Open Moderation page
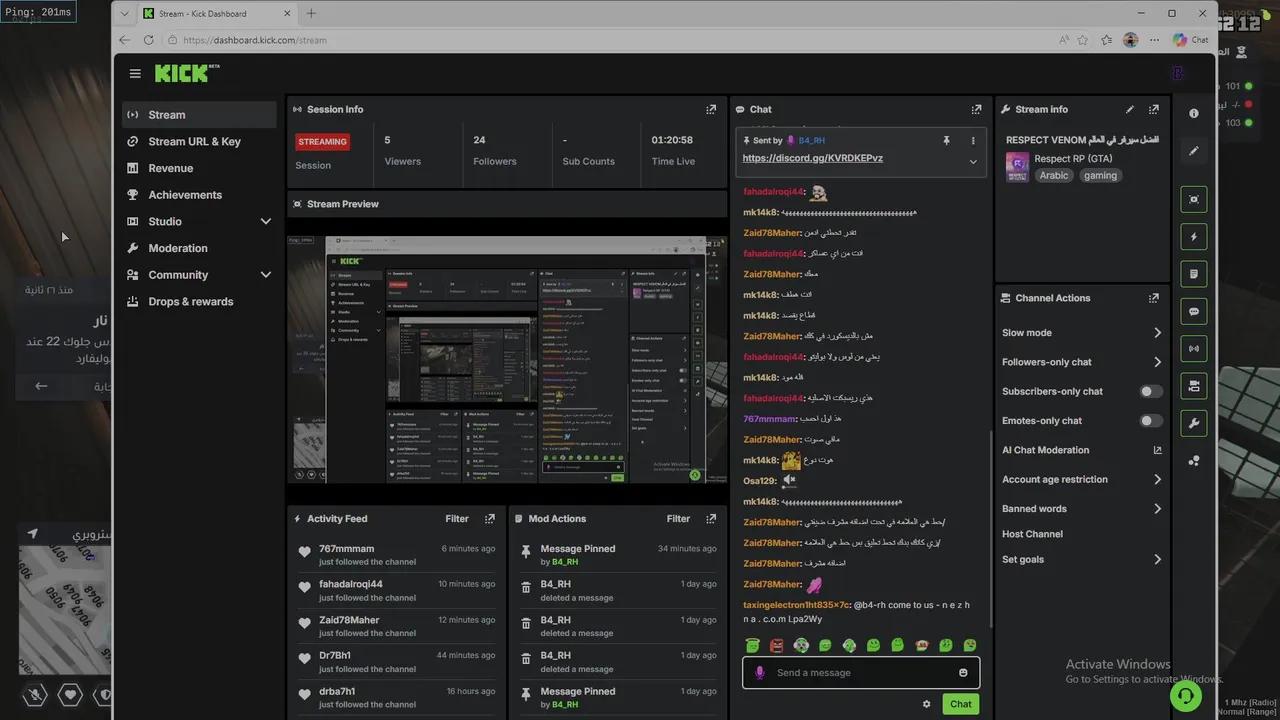This screenshot has height=720, width=1280. (x=199, y=248)
